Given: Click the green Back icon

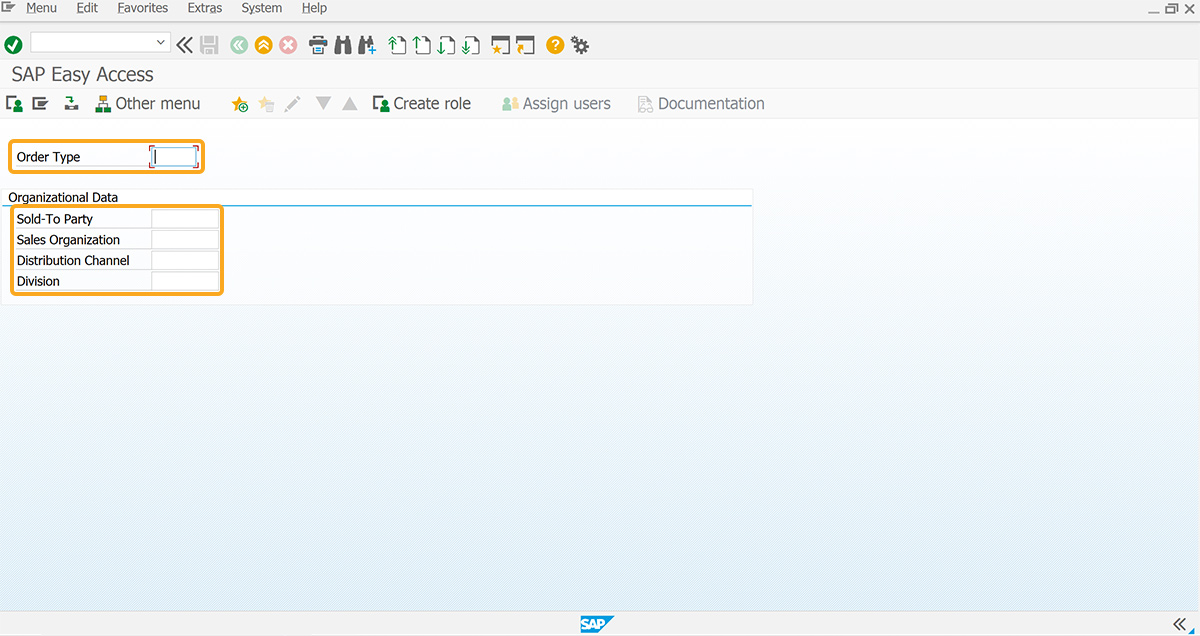Looking at the screenshot, I should pyautogui.click(x=239, y=44).
